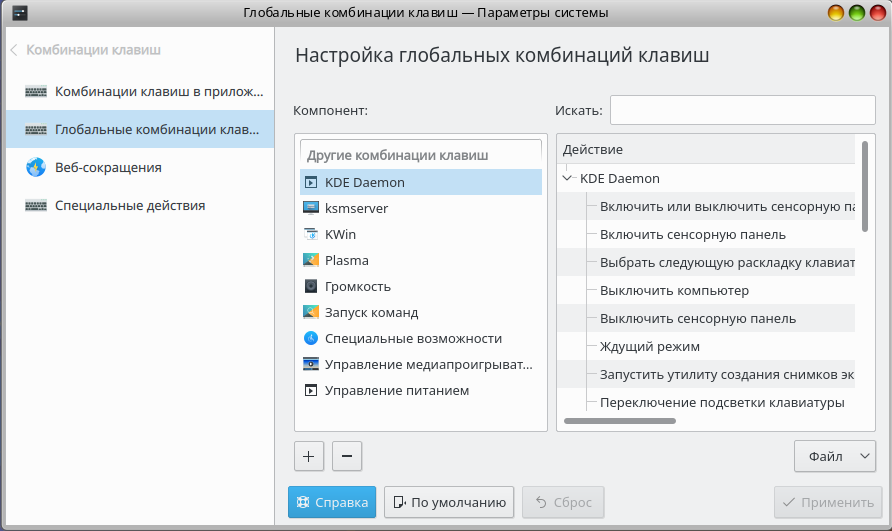Select Выбрать следующую раскладку action
This screenshot has height=531, width=892.
(706, 262)
